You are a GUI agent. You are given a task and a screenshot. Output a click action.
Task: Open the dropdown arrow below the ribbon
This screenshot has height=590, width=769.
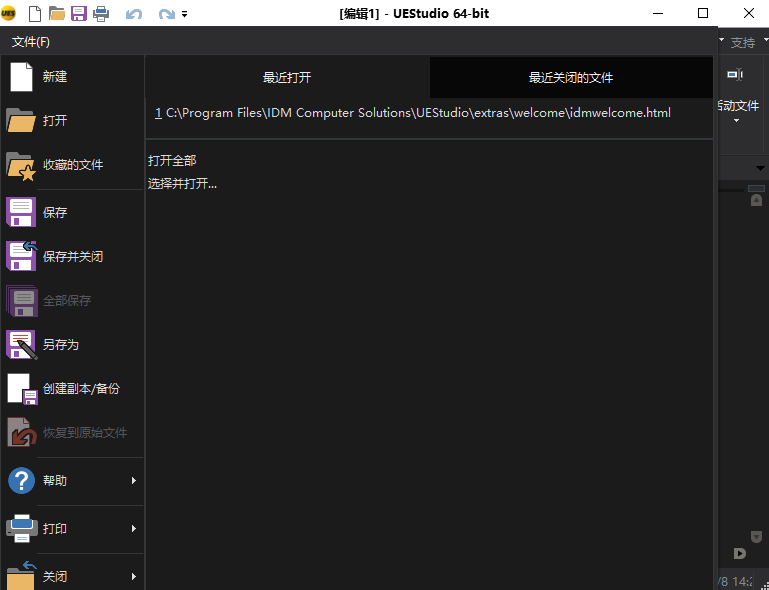coord(760,168)
